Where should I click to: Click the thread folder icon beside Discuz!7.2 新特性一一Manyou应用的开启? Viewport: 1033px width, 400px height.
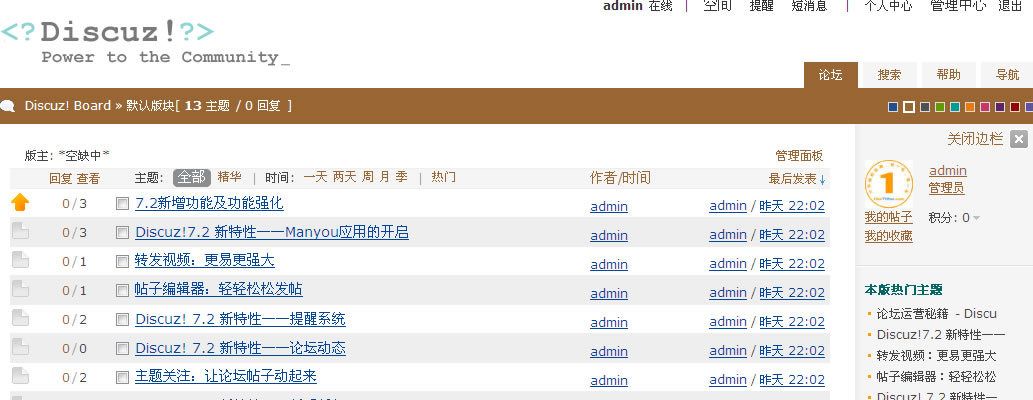tap(20, 231)
